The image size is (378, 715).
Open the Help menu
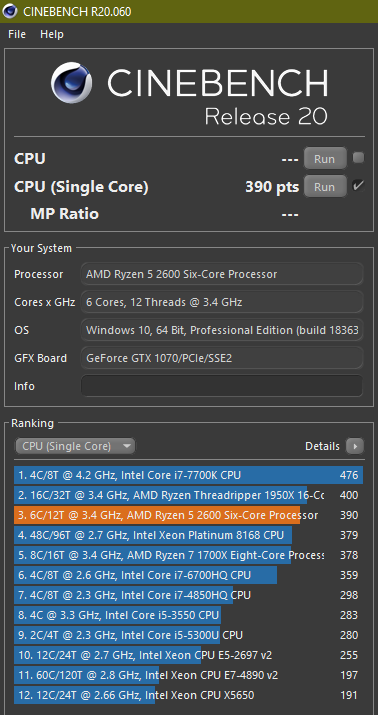[x=52, y=34]
